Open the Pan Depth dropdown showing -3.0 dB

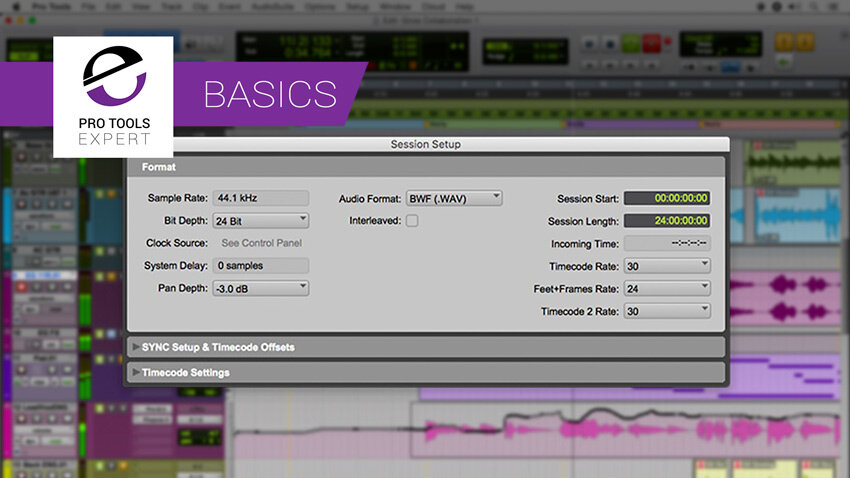[x=261, y=288]
